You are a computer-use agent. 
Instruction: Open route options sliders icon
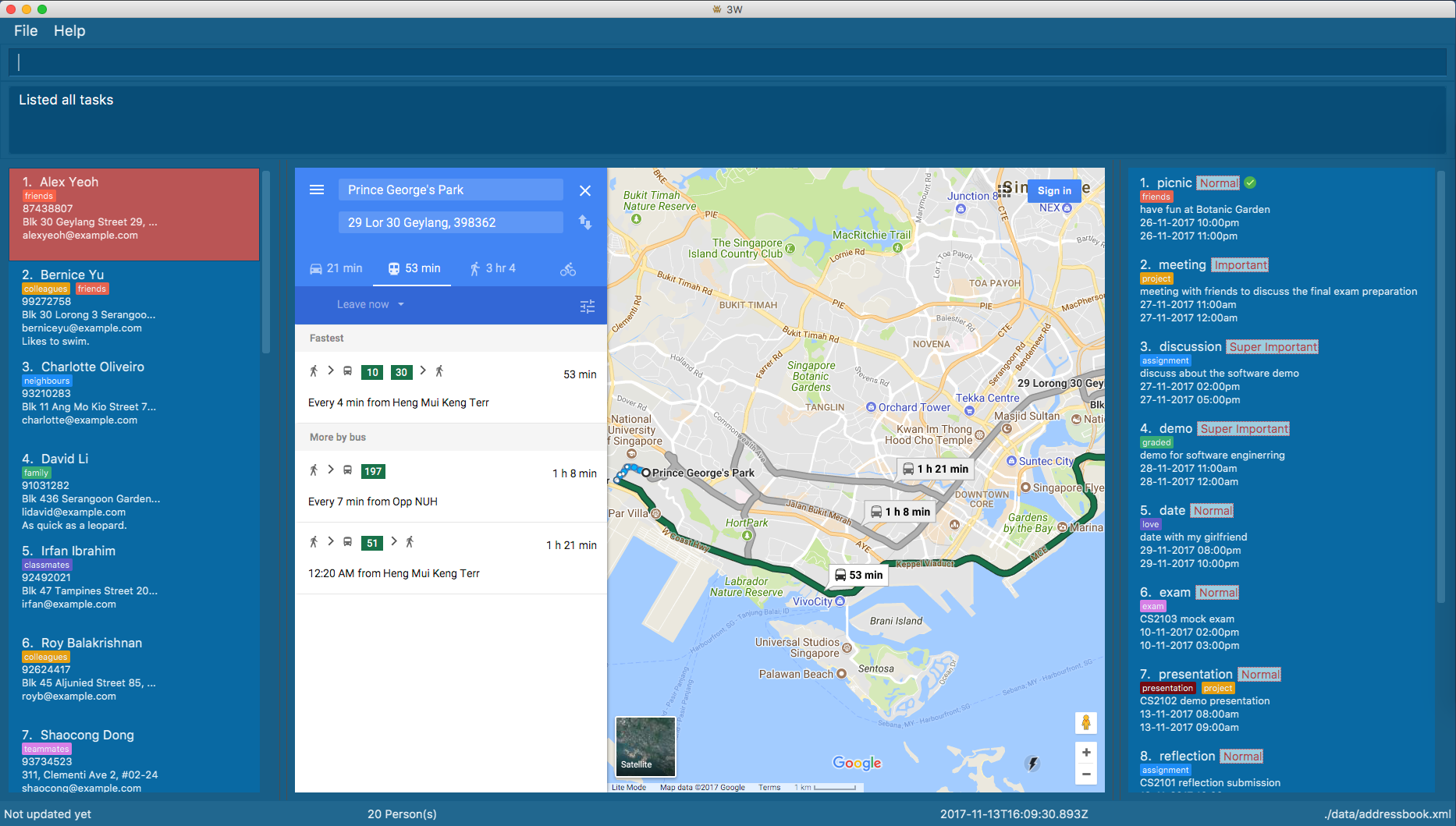click(x=588, y=306)
